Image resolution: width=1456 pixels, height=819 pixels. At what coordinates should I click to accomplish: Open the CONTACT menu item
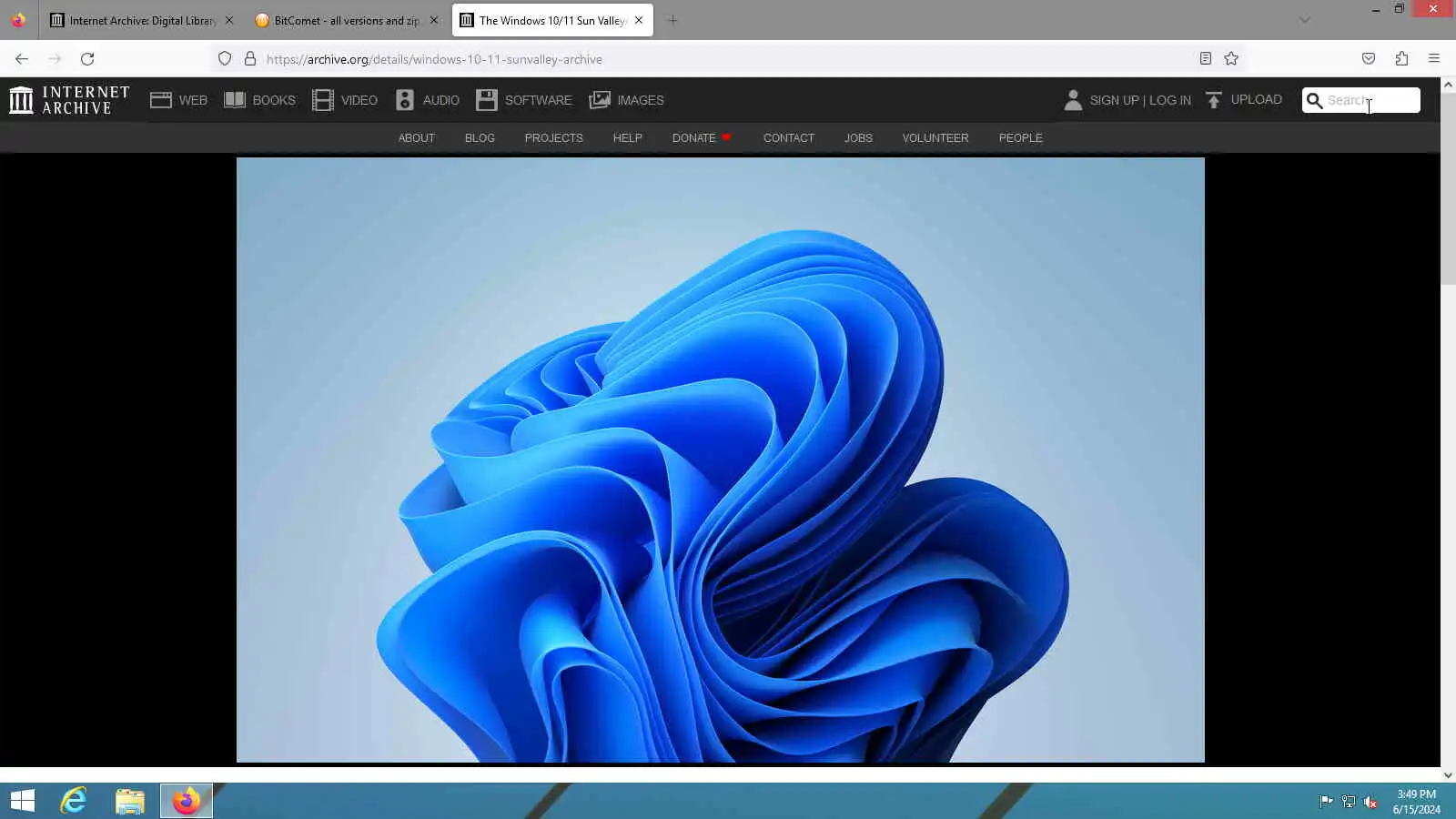tap(789, 138)
